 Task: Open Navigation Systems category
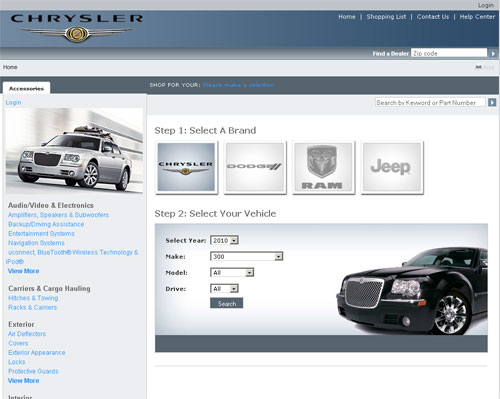pos(36,243)
